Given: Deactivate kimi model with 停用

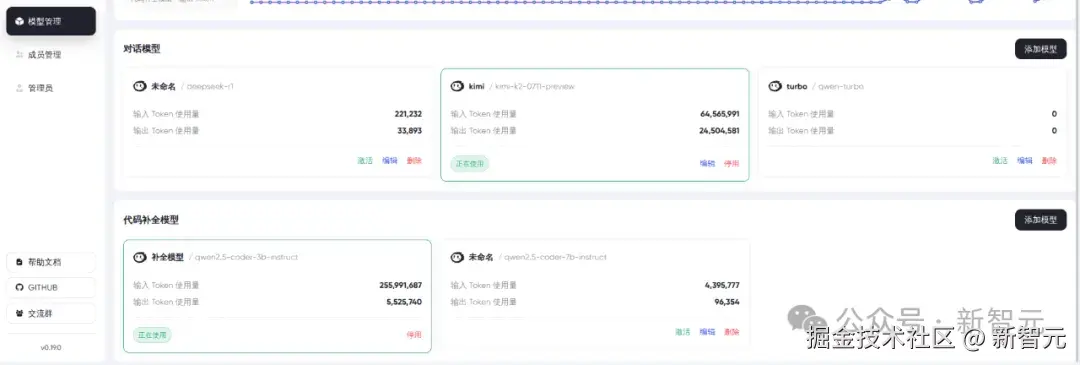Looking at the screenshot, I should [731, 163].
